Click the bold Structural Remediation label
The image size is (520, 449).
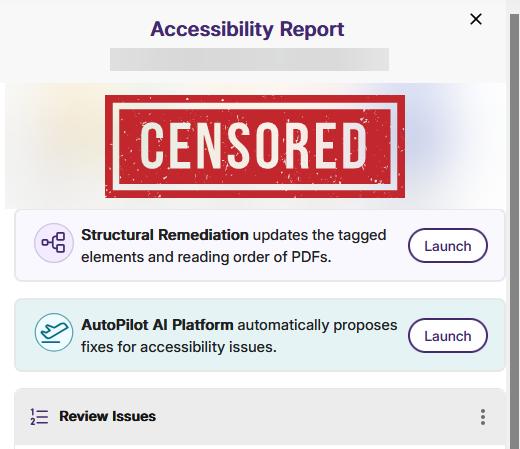(x=165, y=235)
